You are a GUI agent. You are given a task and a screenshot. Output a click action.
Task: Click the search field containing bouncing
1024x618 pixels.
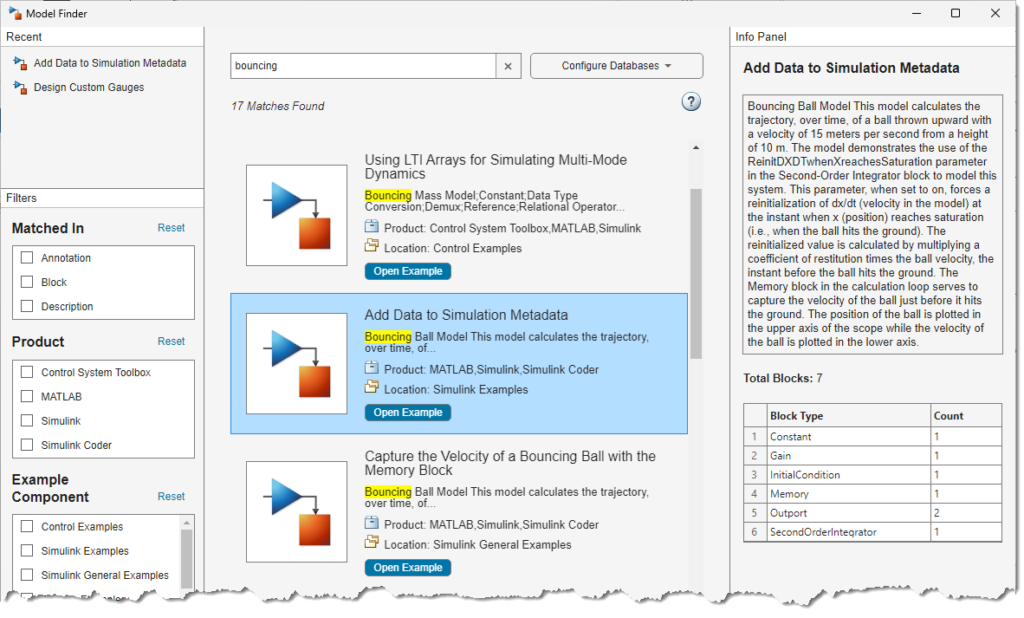click(x=363, y=66)
